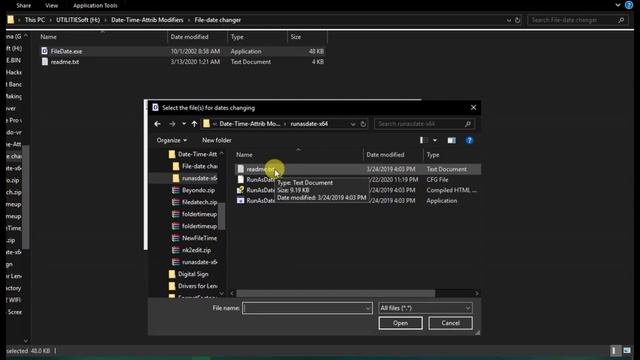The height and width of the screenshot is (360, 640).
Task: Open the File name combo box dropdown arrow
Action: [x=368, y=308]
